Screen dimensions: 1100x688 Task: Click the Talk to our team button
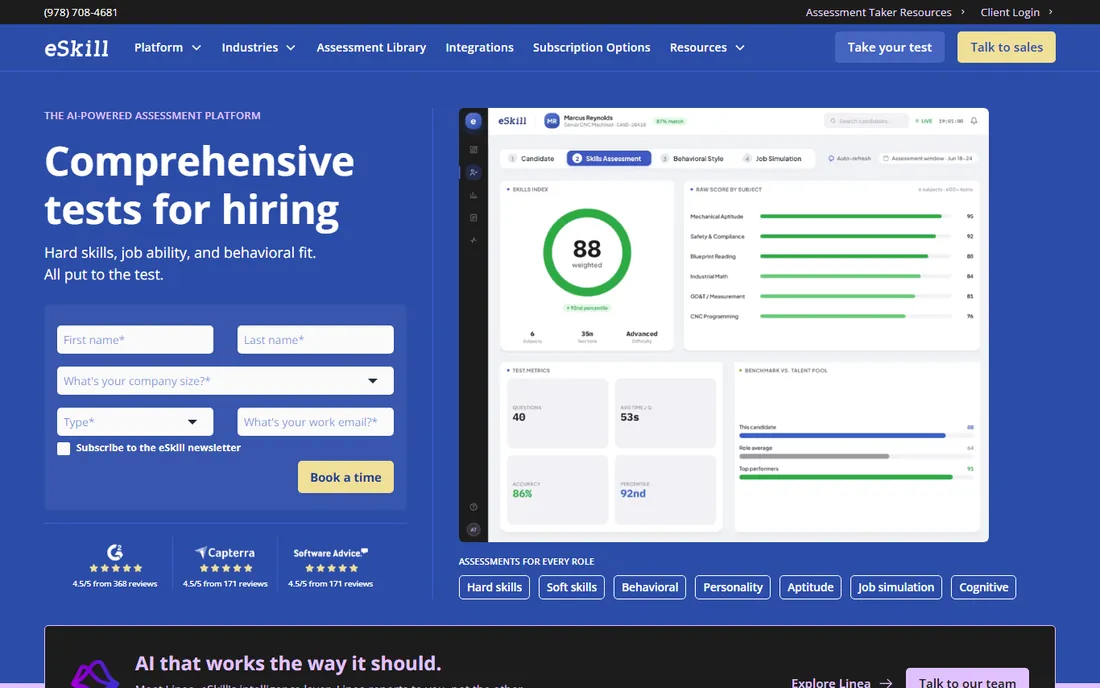click(x=967, y=680)
